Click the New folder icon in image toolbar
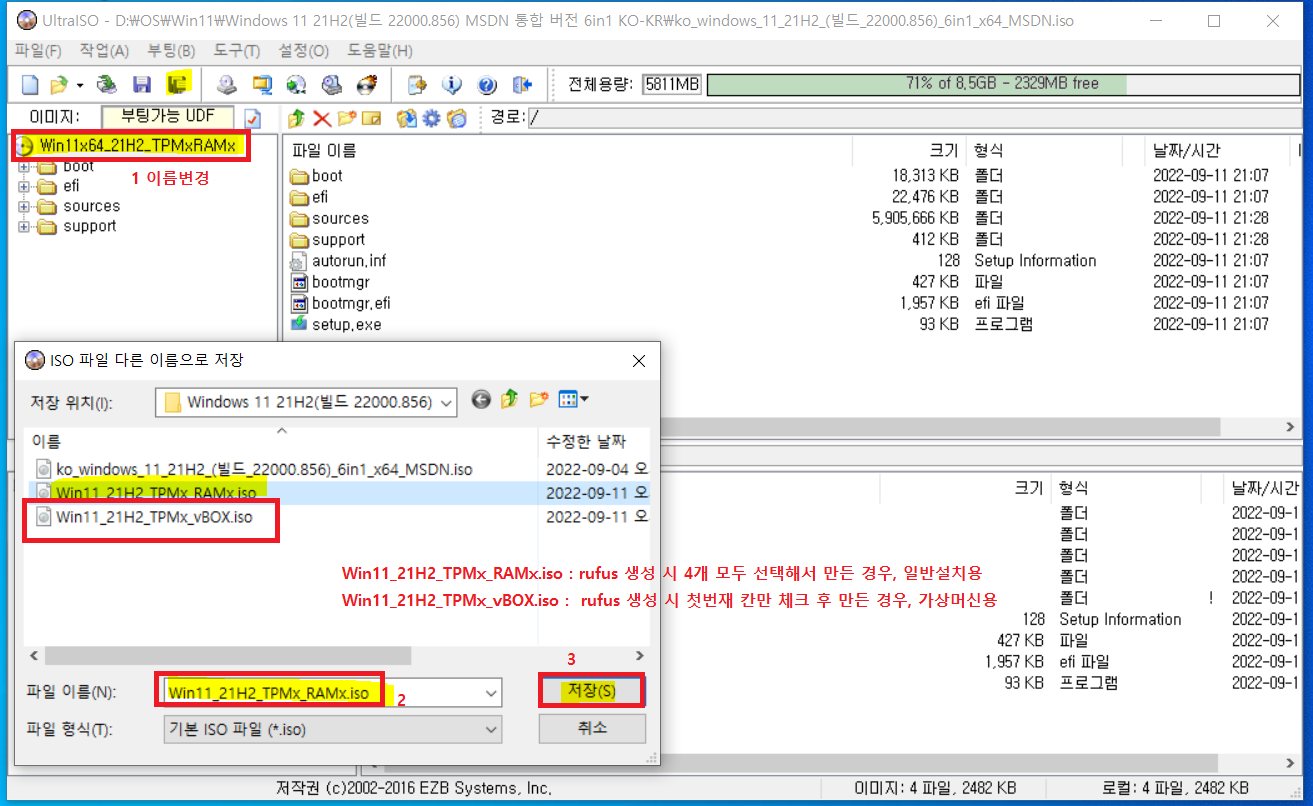The height and width of the screenshot is (806, 1313). point(347,118)
